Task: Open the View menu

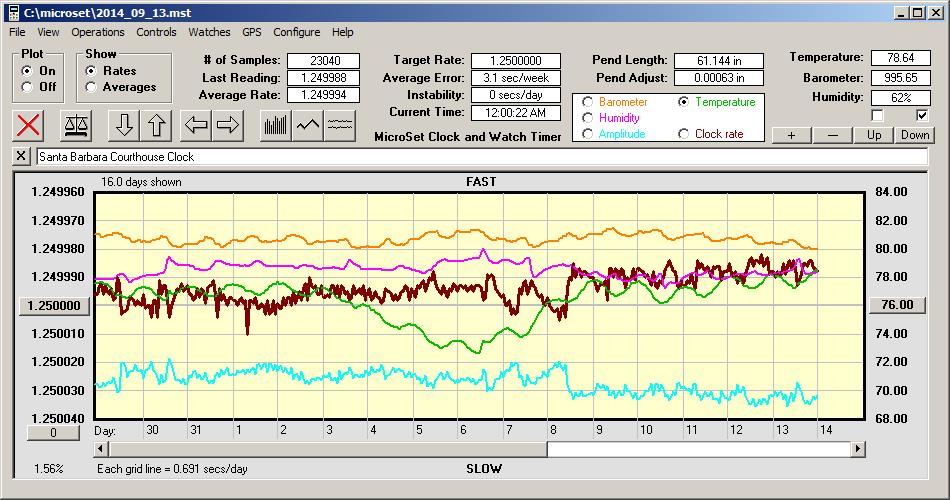Action: point(48,32)
